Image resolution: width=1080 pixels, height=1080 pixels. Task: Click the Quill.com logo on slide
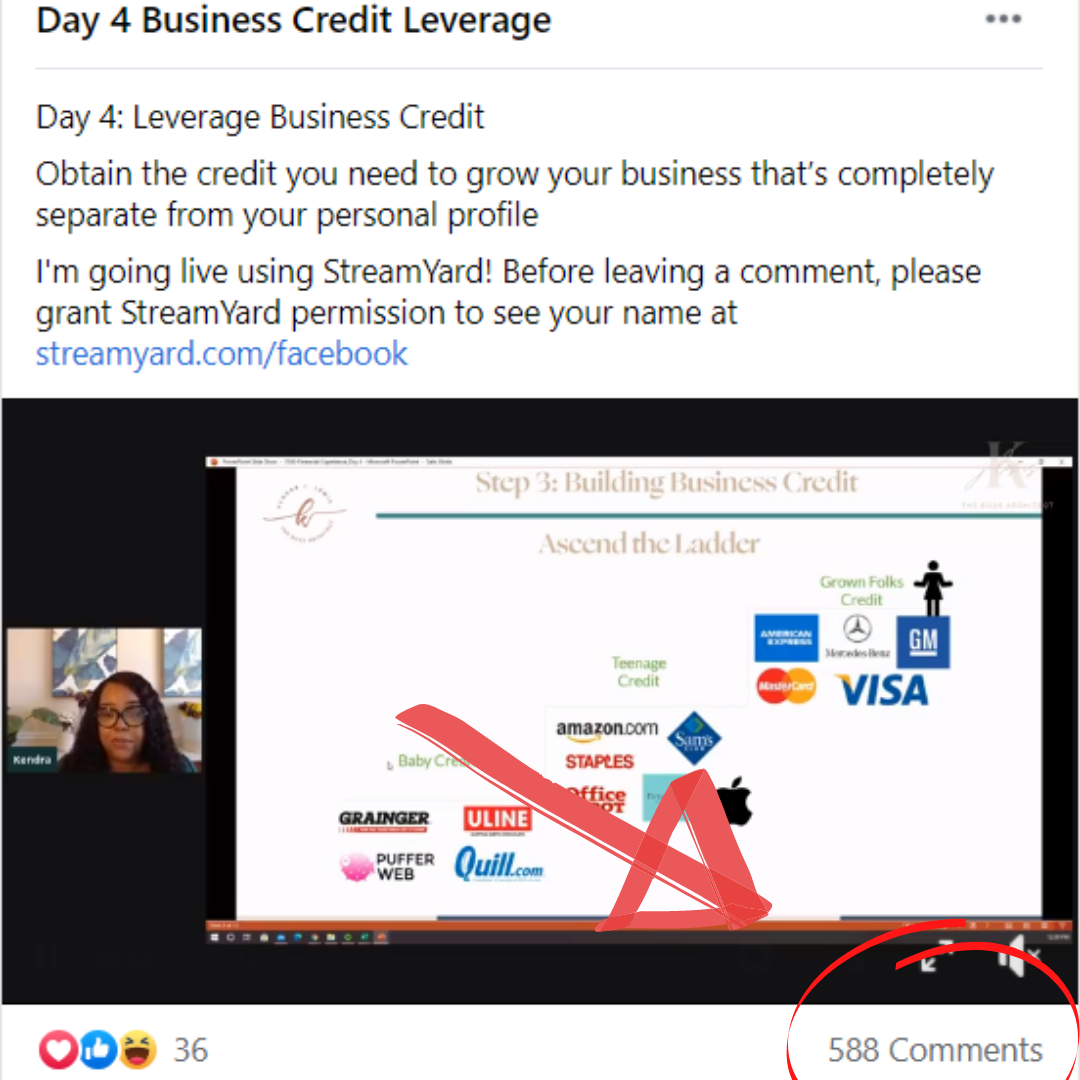click(499, 865)
